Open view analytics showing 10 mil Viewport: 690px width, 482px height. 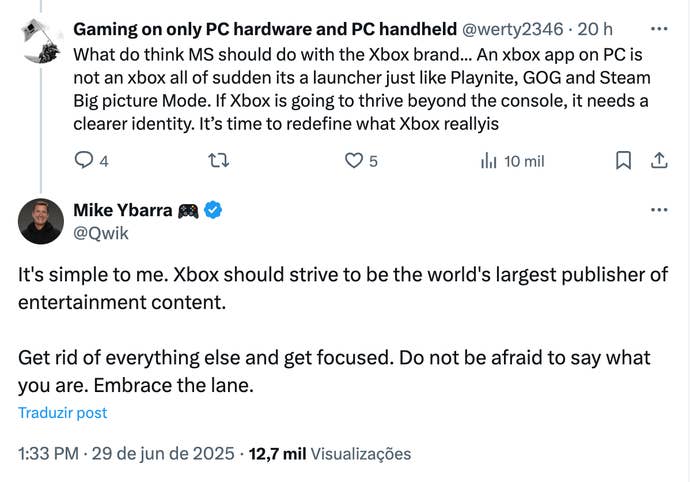512,160
